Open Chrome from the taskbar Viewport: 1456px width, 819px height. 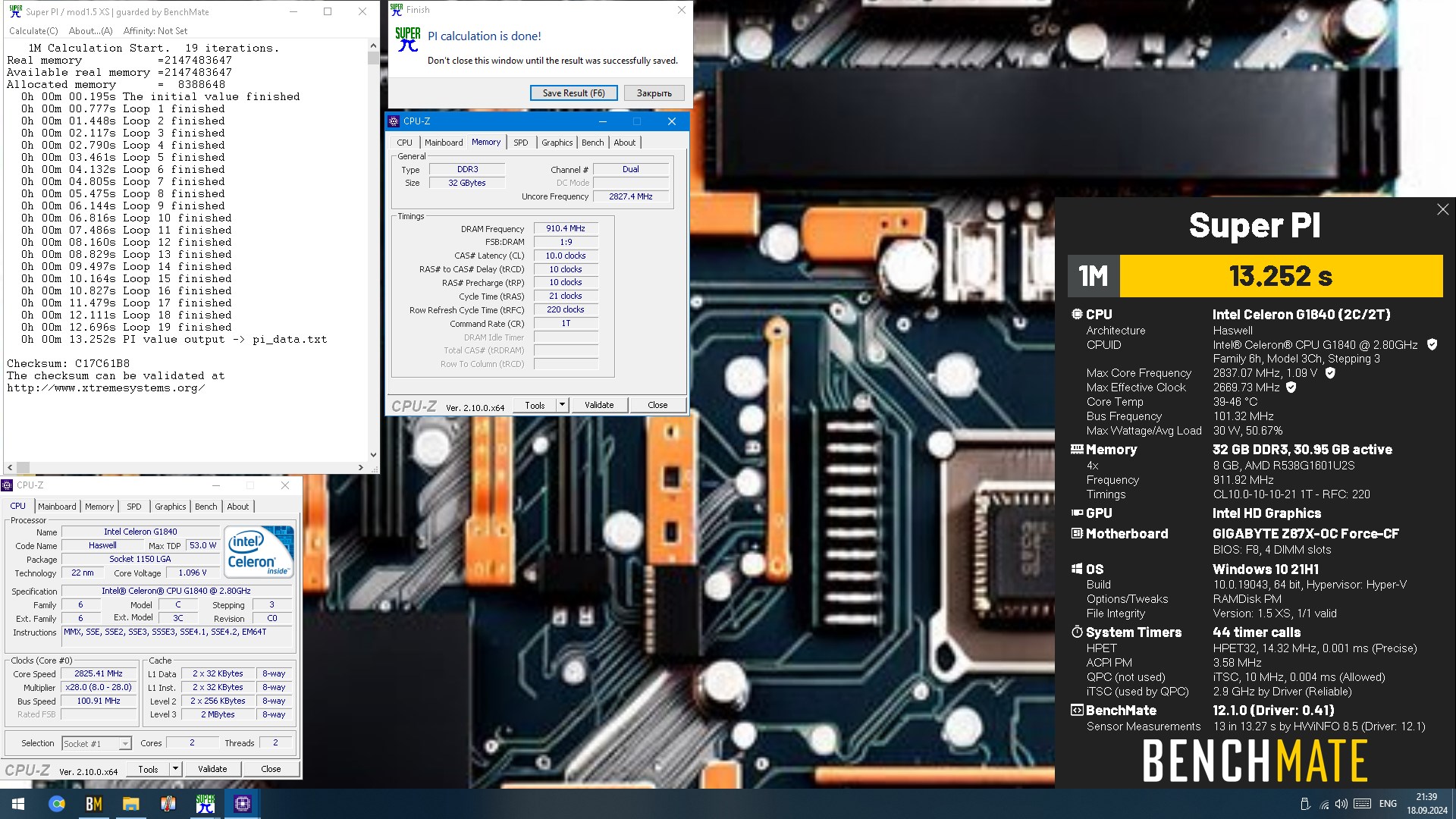point(57,804)
